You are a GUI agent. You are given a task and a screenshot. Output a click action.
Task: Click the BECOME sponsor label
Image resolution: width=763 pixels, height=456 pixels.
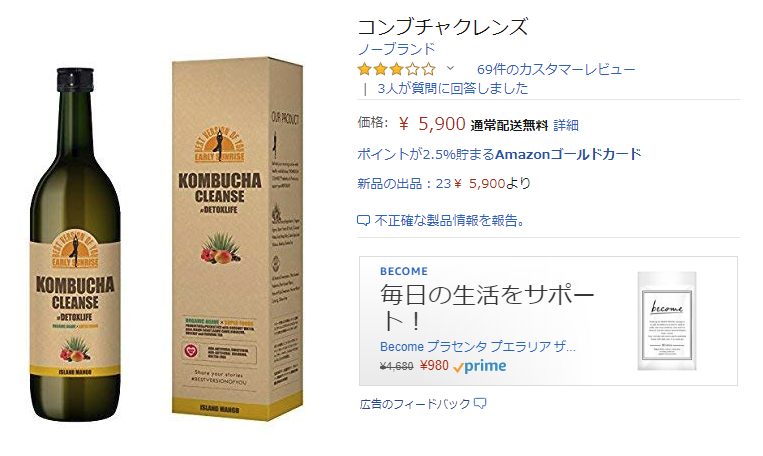coord(404,271)
